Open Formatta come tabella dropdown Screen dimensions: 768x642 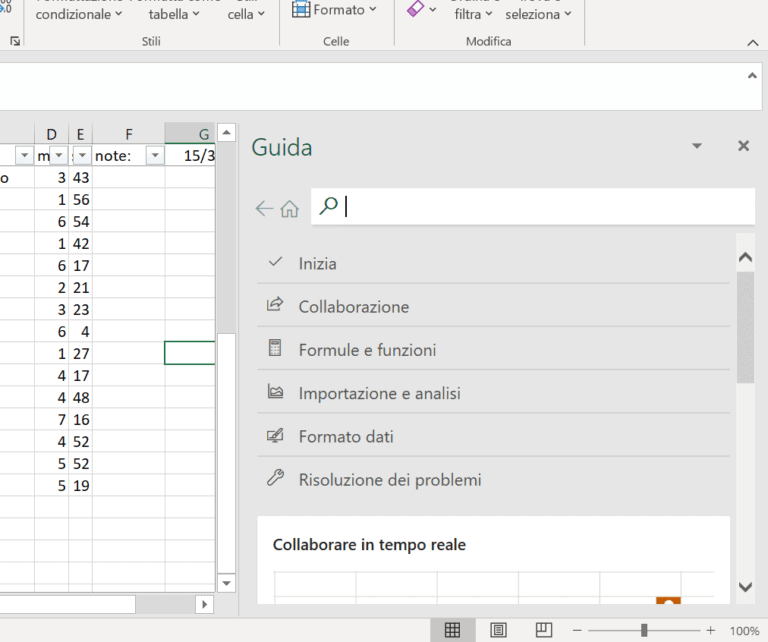174,14
